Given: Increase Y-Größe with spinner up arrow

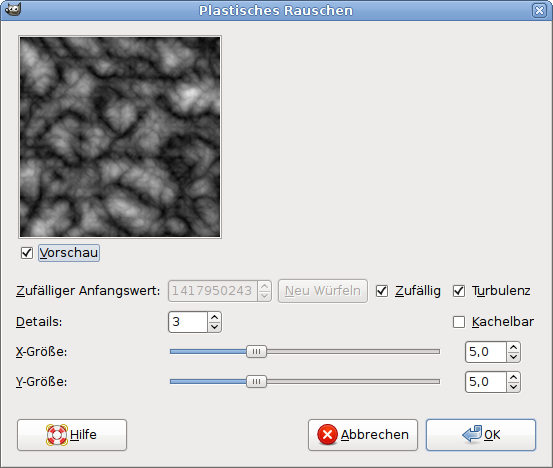Looking at the screenshot, I should pos(514,377).
